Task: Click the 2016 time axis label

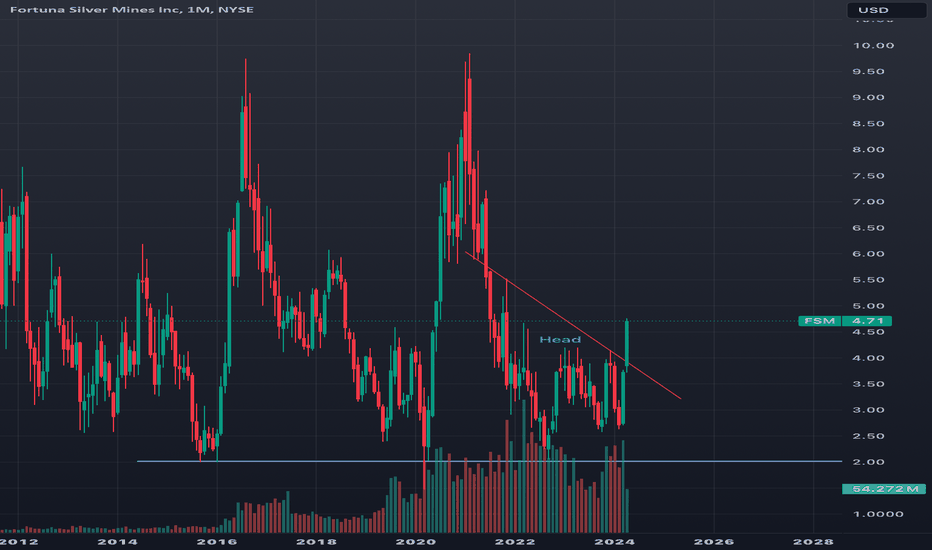Action: tap(217, 542)
